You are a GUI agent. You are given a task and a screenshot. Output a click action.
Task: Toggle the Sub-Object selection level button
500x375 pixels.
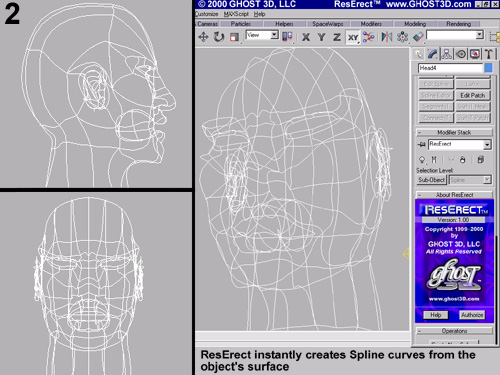point(431,180)
